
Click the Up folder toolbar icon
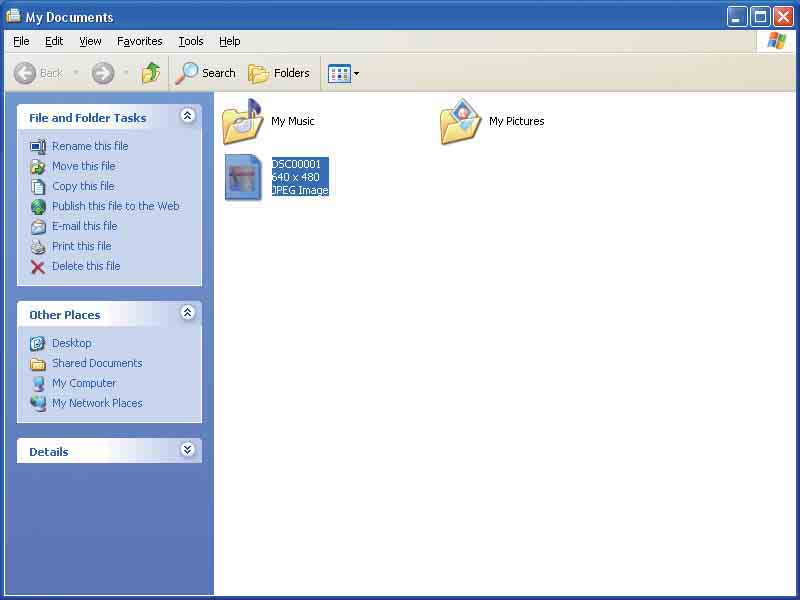(x=151, y=73)
